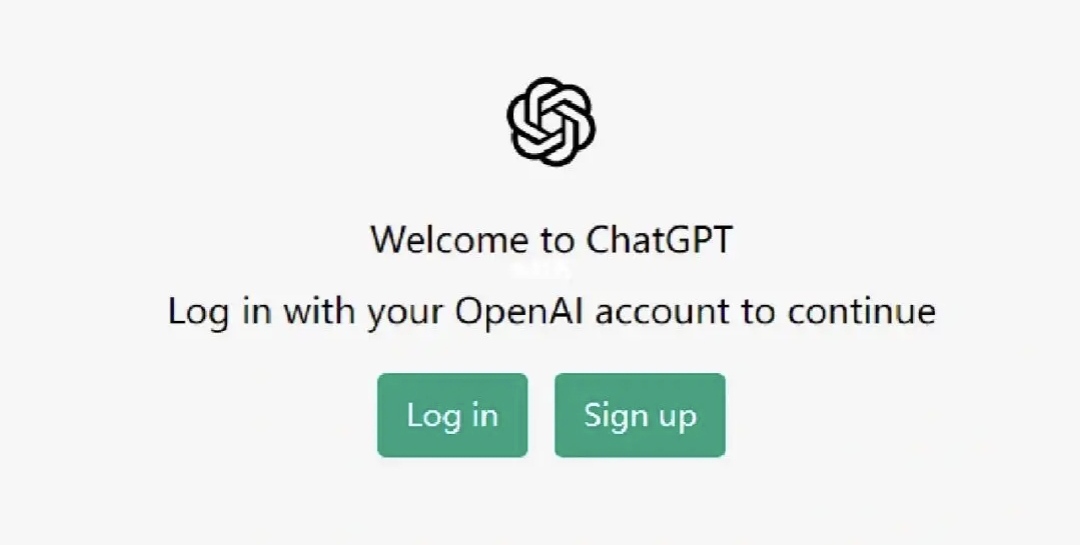Select the hexagonal ChatGPT emblem at the top
The height and width of the screenshot is (545, 1080).
tap(551, 121)
